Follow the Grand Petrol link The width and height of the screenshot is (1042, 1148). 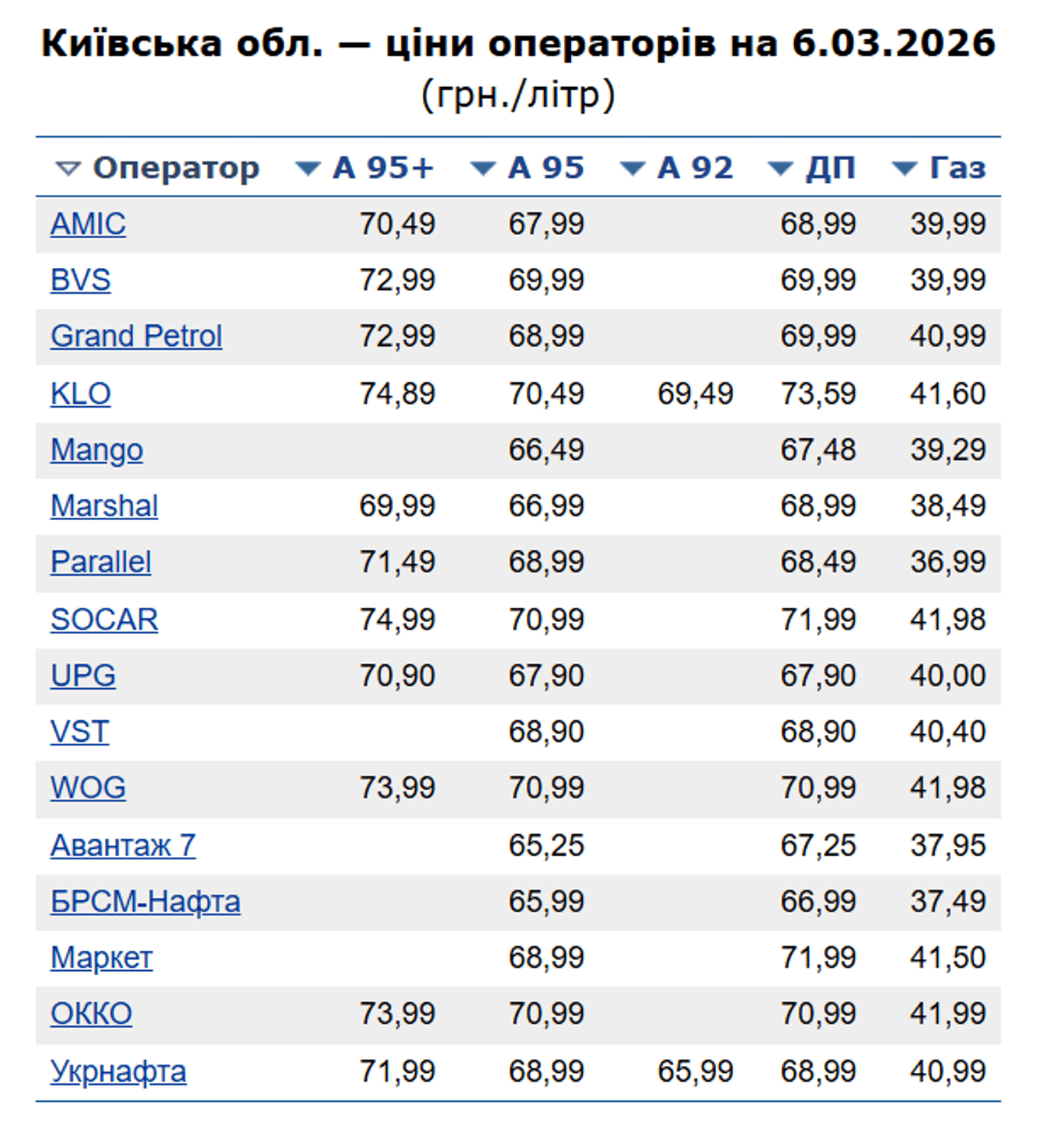(x=136, y=336)
